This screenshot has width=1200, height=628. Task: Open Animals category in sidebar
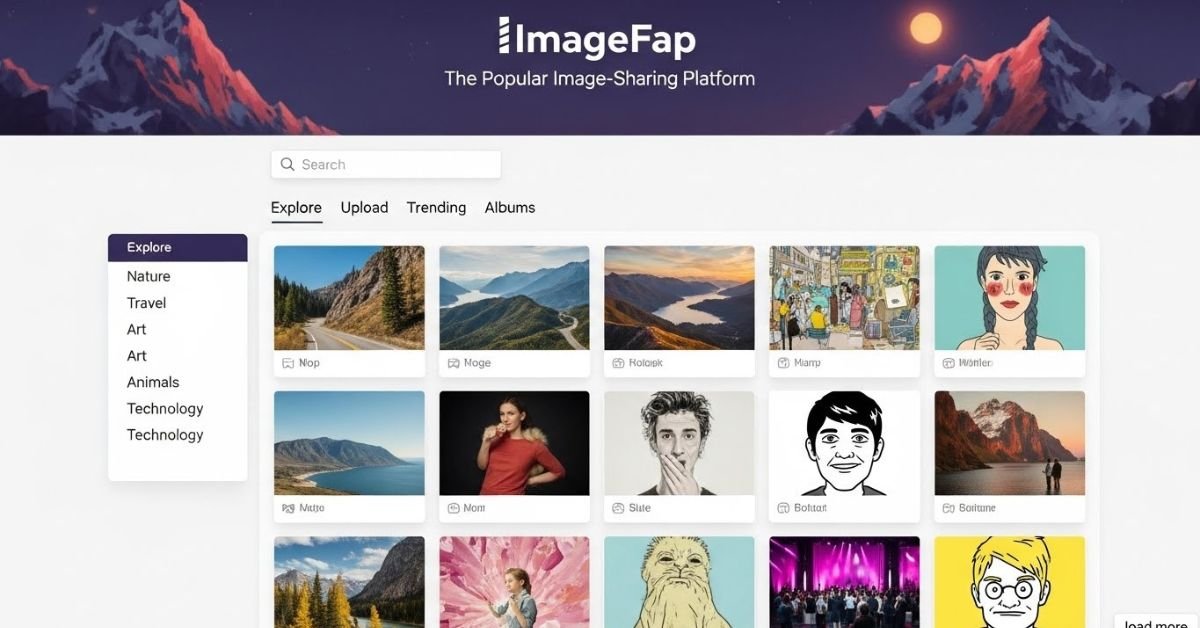pos(153,382)
